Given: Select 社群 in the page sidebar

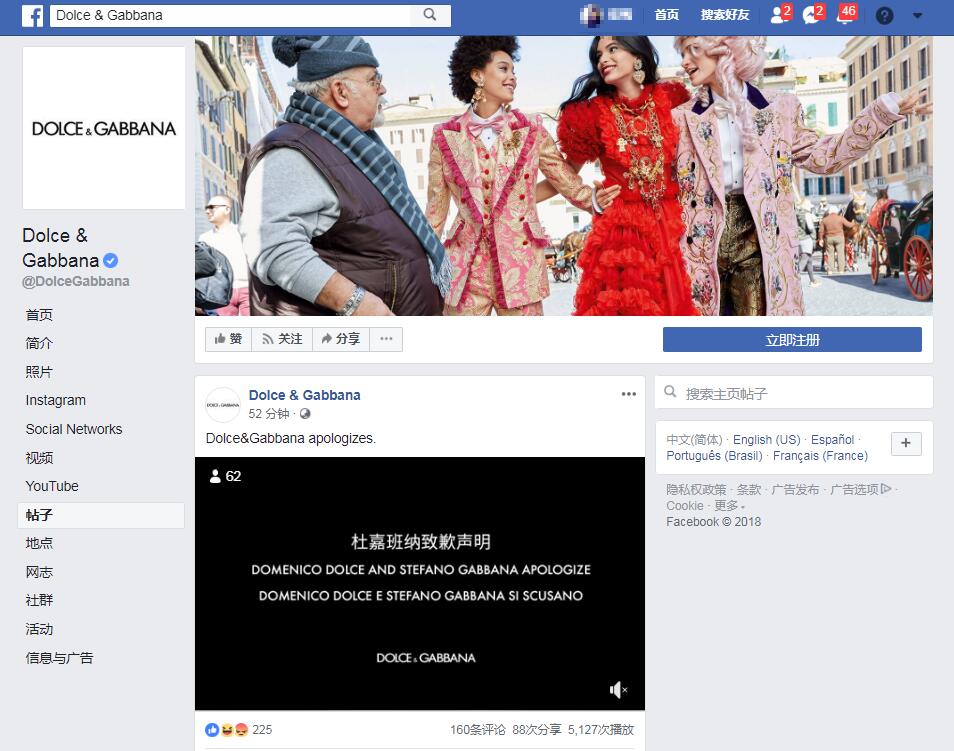Looking at the screenshot, I should (x=39, y=601).
